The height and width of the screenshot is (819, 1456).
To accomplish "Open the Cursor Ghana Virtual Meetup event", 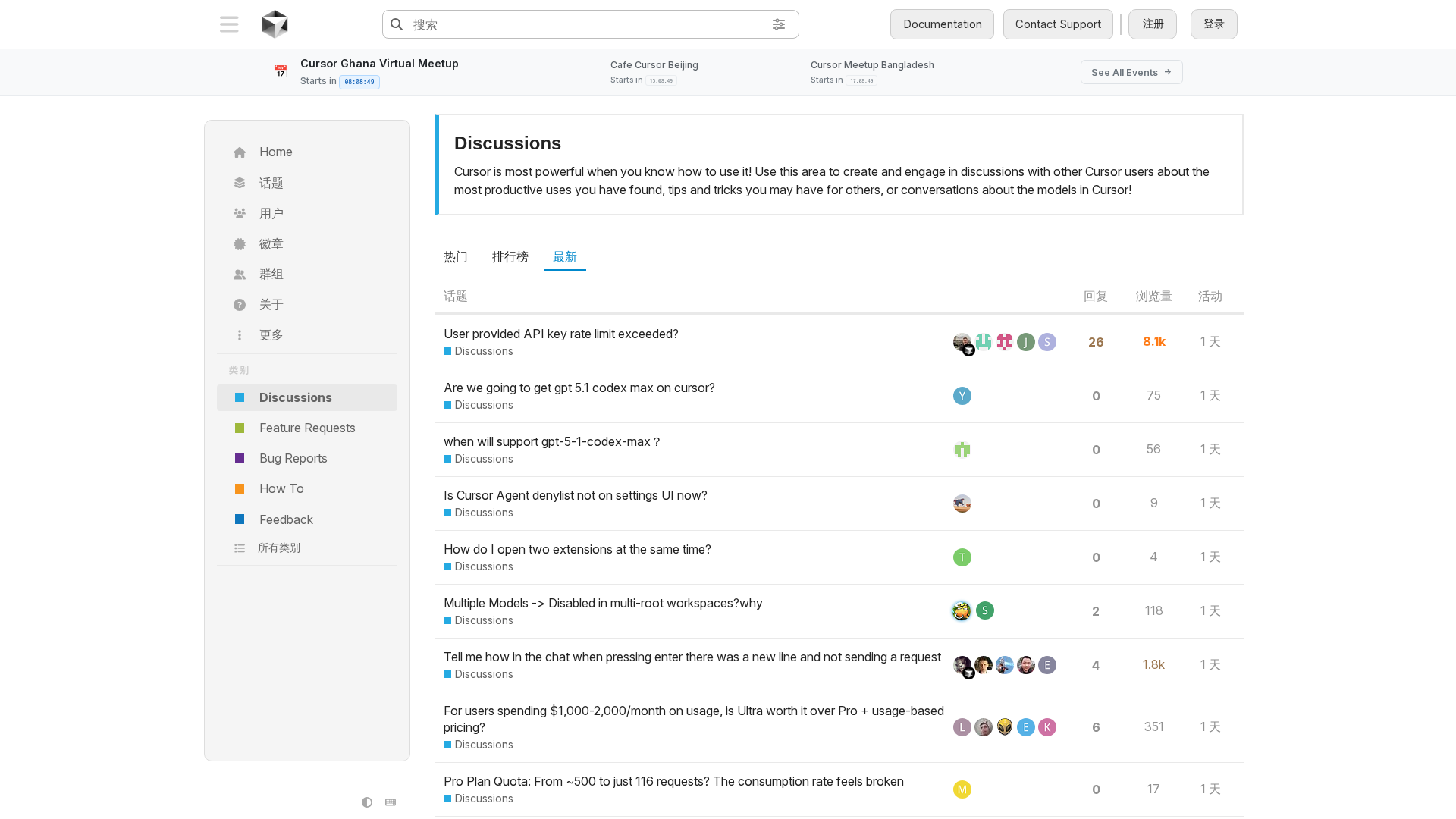I will click(x=379, y=64).
